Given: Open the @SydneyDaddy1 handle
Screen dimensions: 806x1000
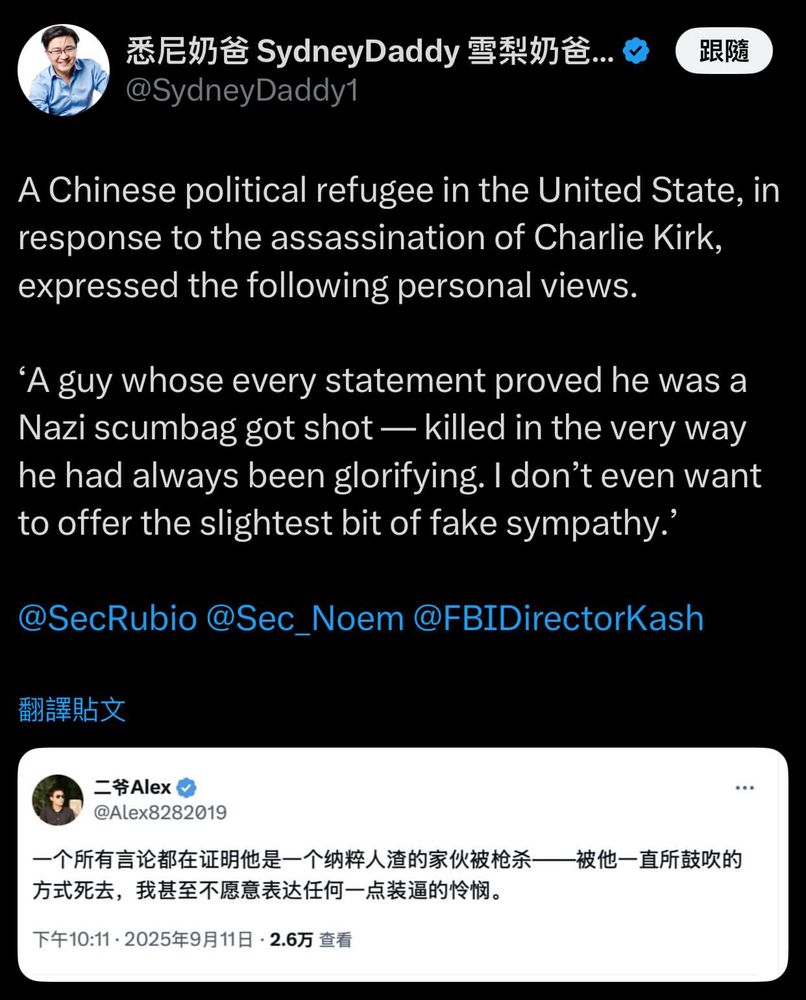Looking at the screenshot, I should click(242, 91).
